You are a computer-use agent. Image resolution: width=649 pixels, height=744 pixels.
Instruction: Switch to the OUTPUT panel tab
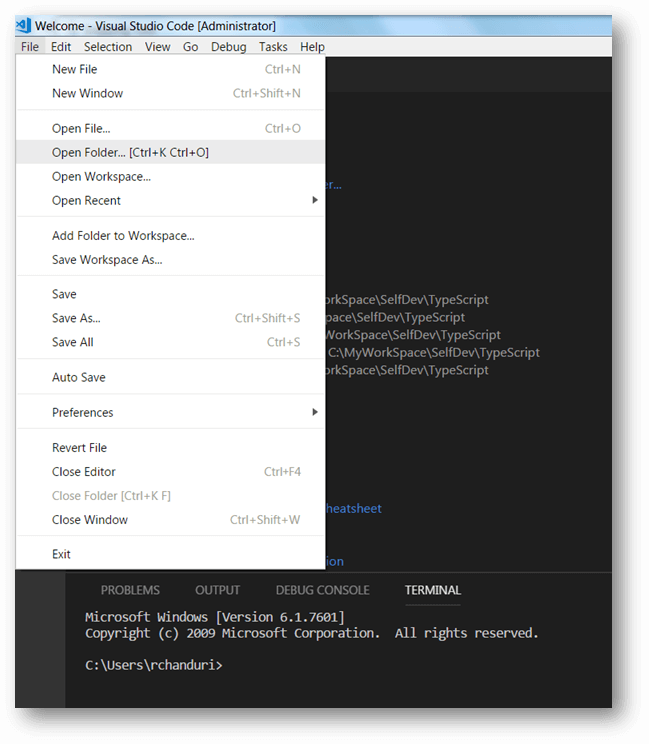click(x=218, y=590)
